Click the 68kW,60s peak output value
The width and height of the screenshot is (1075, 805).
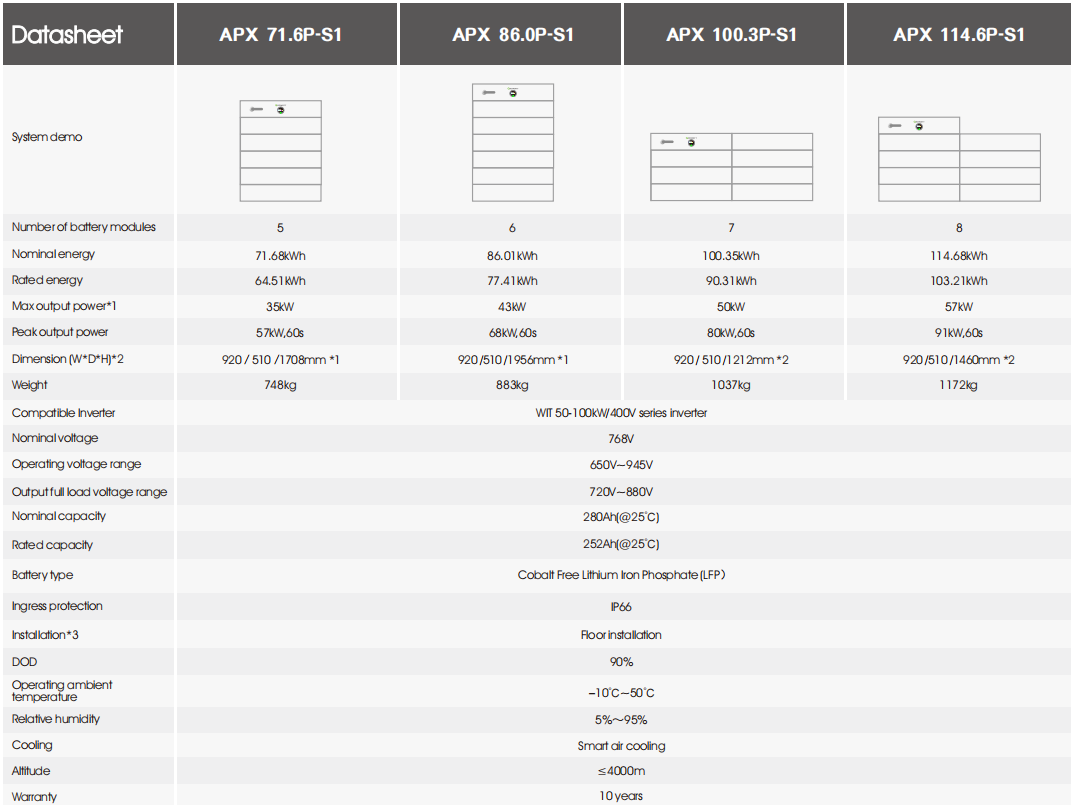point(512,333)
